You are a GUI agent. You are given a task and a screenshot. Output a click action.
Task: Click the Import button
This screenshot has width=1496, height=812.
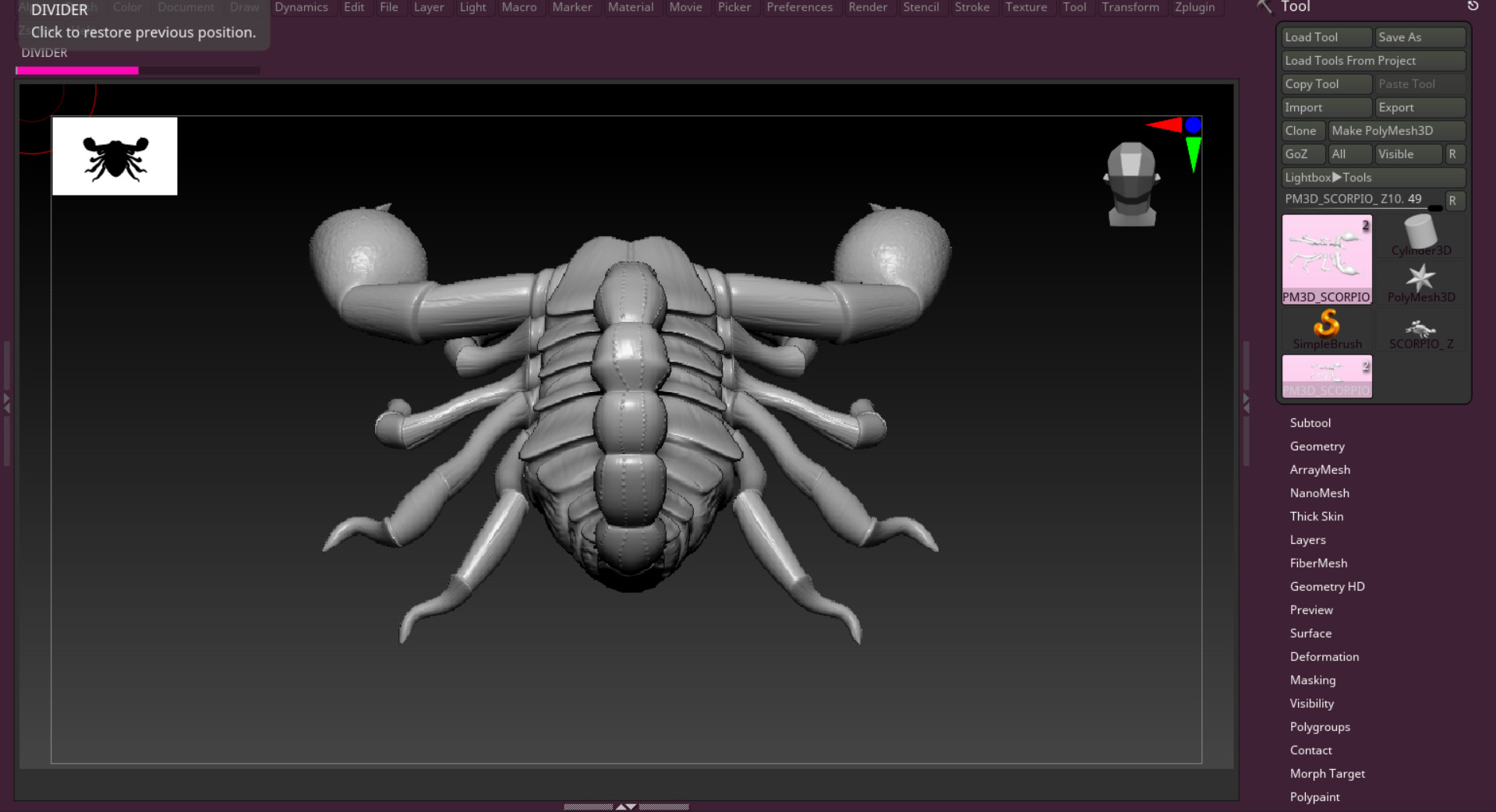point(1327,108)
